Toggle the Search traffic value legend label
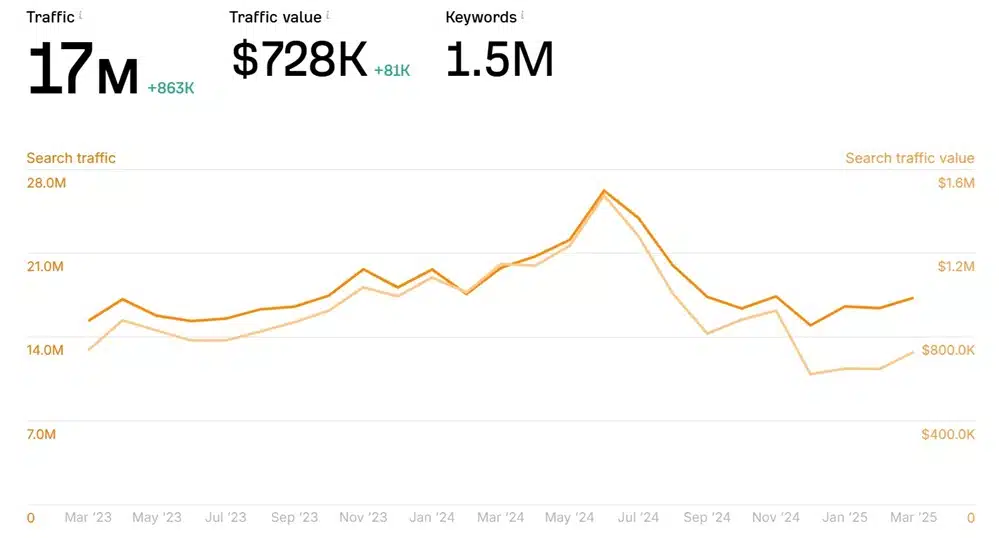 [909, 158]
